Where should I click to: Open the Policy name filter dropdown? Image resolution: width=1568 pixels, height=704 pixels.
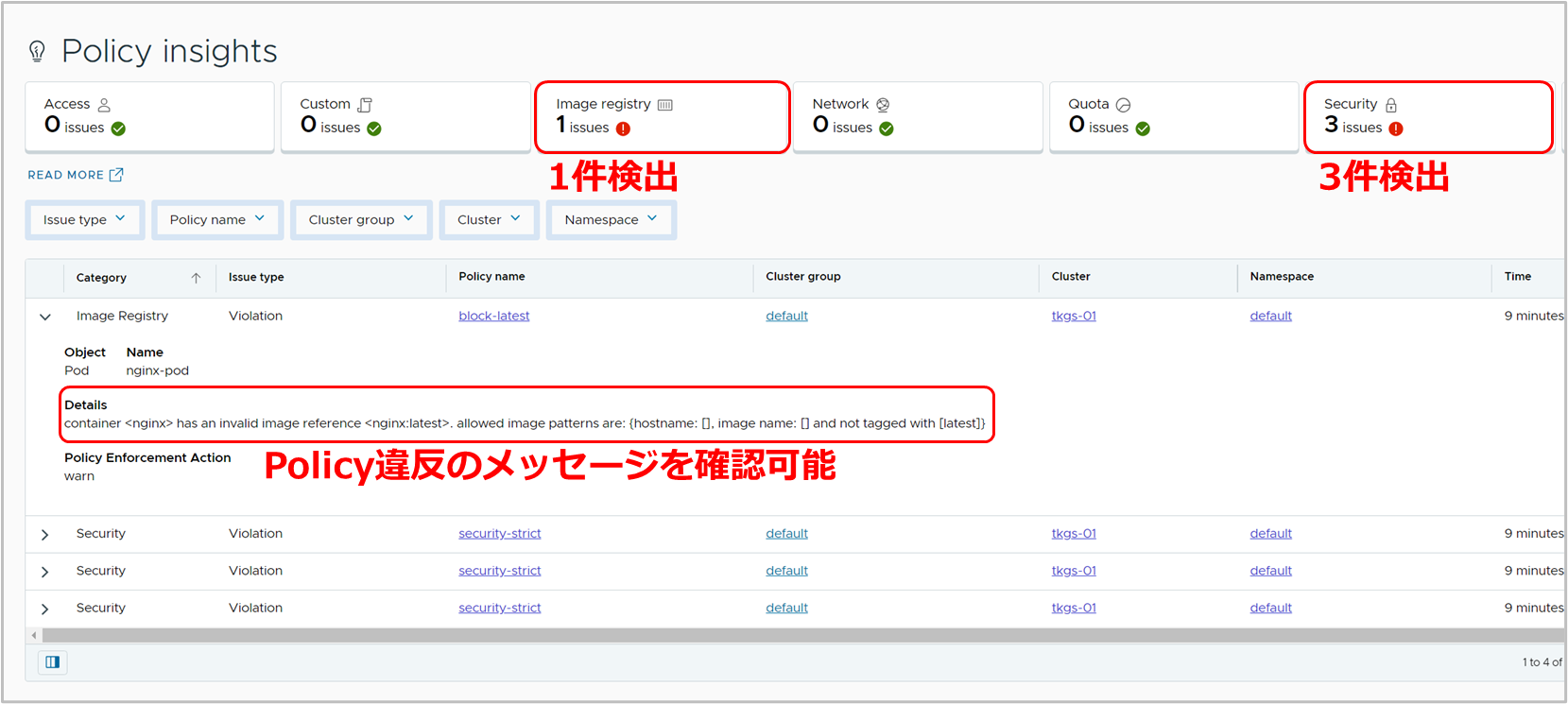[x=216, y=220]
